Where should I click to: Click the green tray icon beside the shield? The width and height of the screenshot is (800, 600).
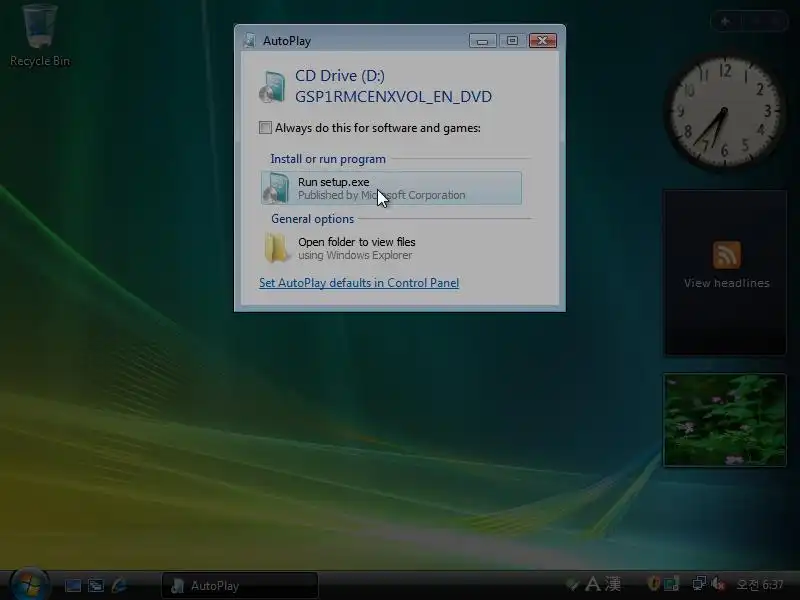click(671, 583)
